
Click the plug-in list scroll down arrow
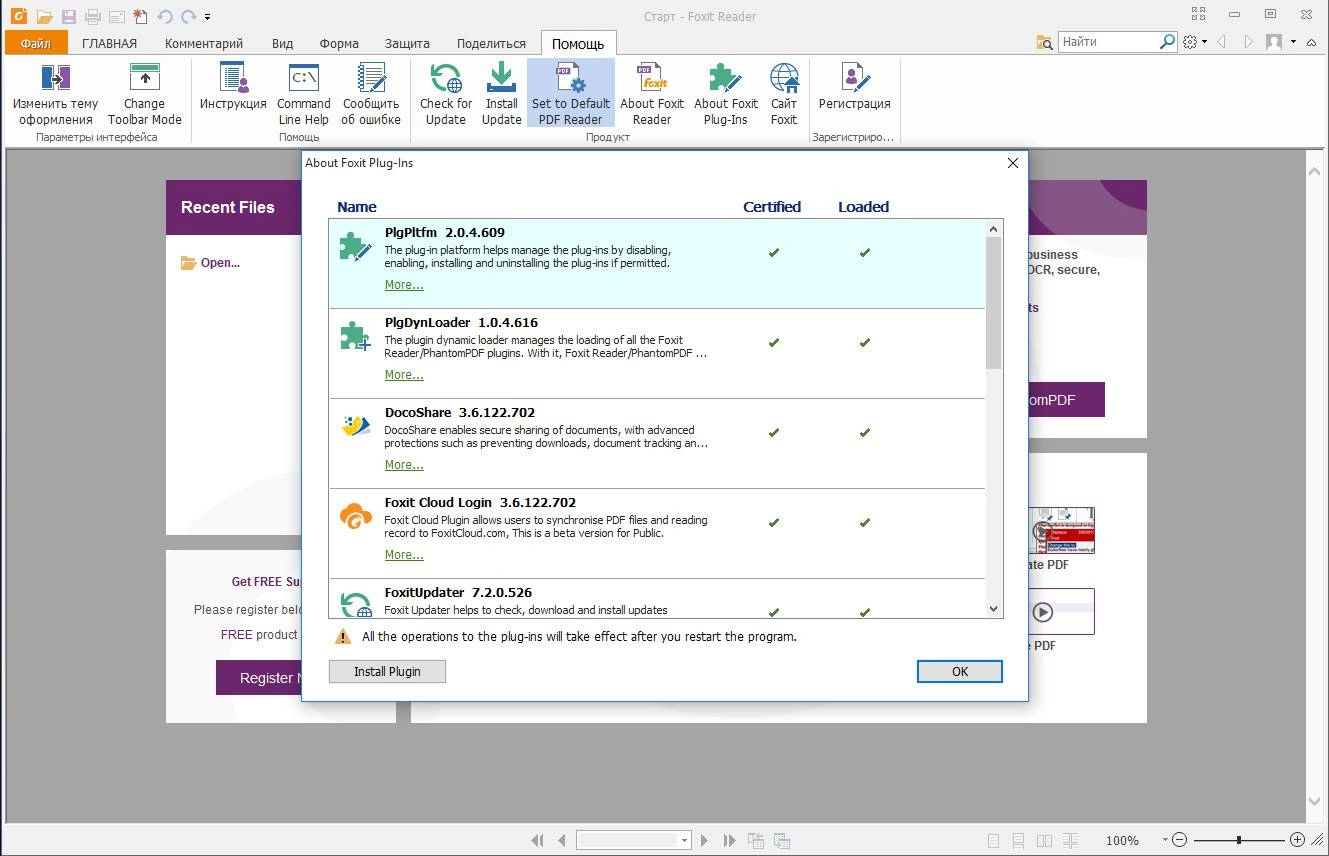tap(993, 608)
